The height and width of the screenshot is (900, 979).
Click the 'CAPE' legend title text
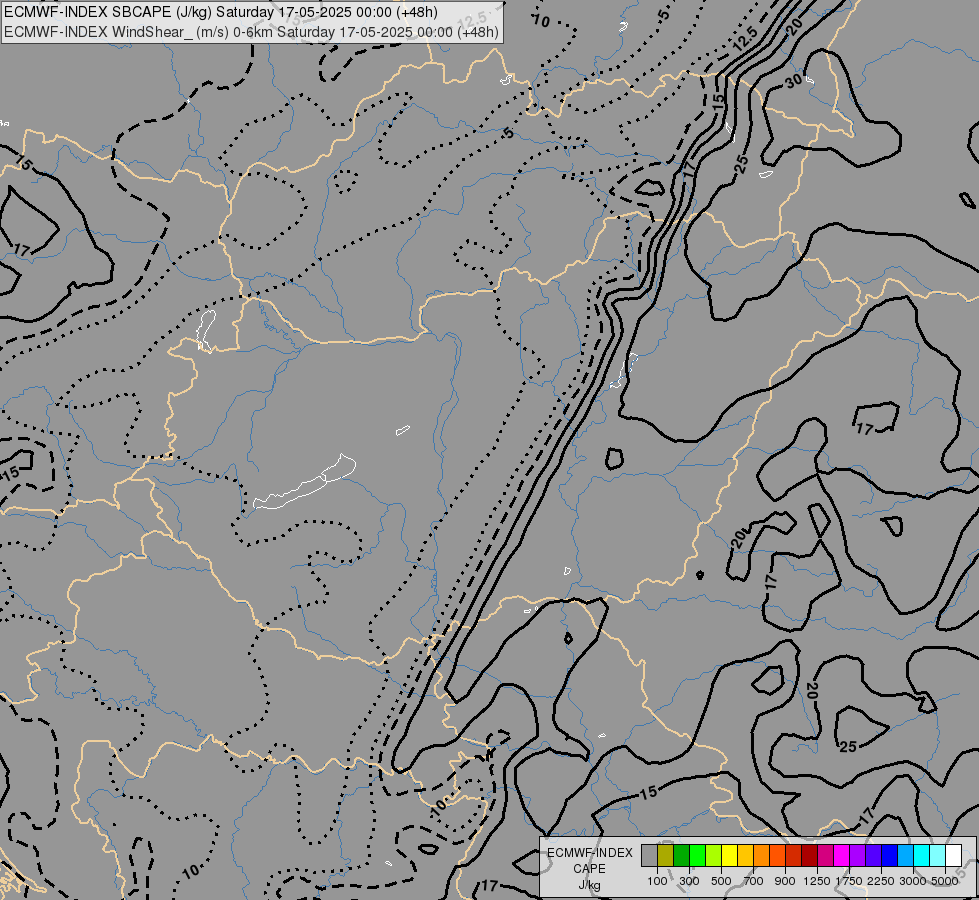coord(589,869)
